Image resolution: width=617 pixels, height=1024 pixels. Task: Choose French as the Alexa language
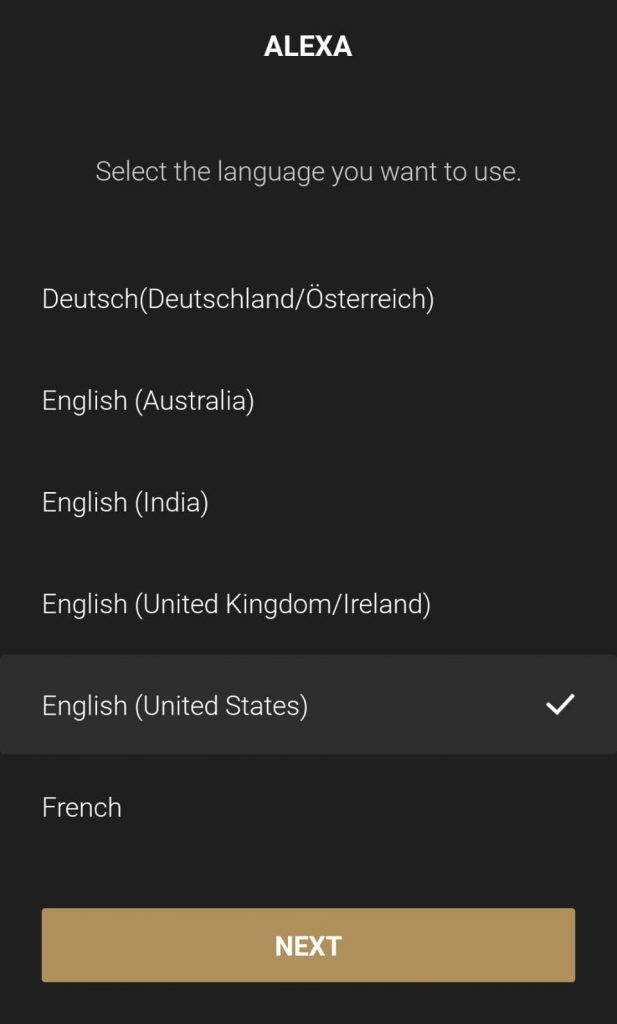click(81, 807)
